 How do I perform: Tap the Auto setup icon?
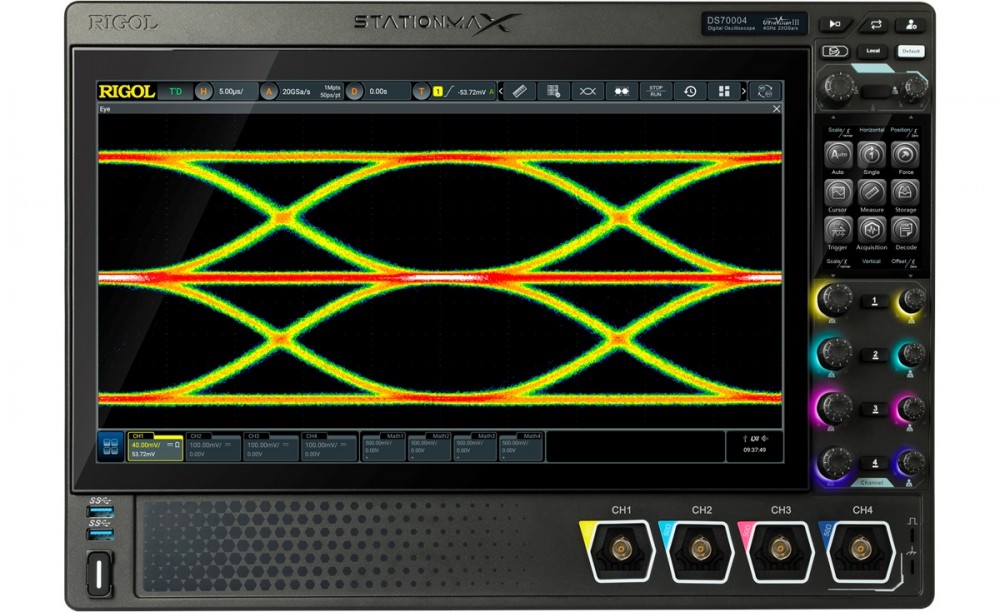pos(838,155)
